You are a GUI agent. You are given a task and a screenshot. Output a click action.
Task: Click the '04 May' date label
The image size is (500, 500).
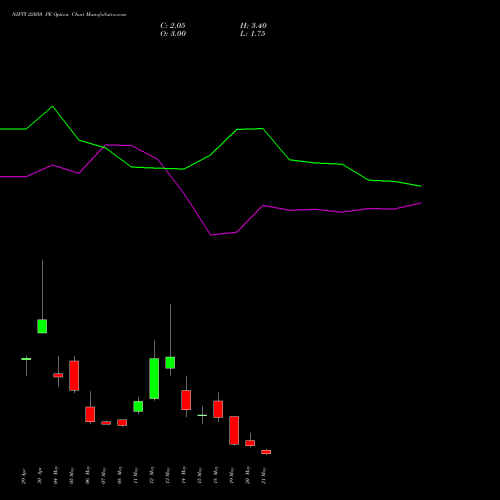pos(56,475)
